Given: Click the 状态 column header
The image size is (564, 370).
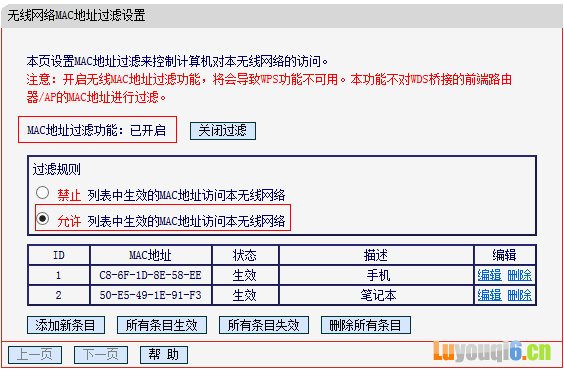Looking at the screenshot, I should (245, 255).
